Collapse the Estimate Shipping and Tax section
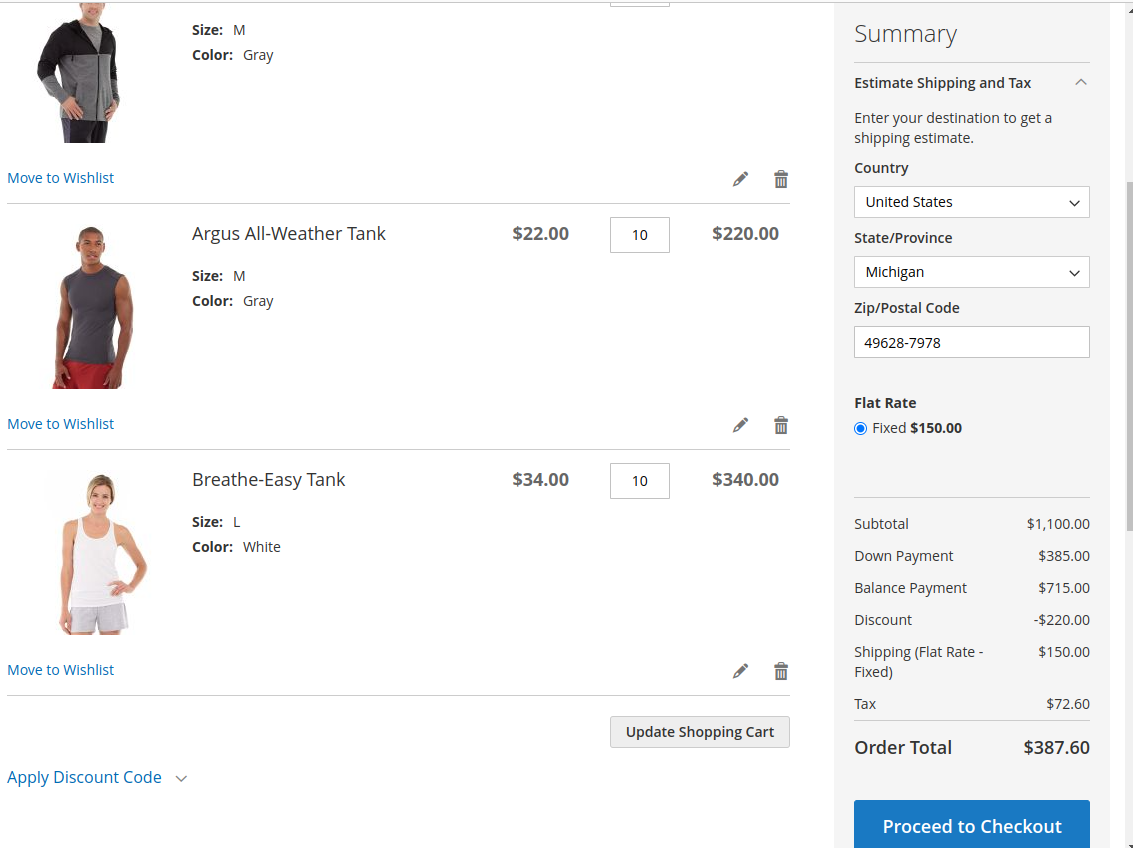The width and height of the screenshot is (1133, 848). (1080, 83)
